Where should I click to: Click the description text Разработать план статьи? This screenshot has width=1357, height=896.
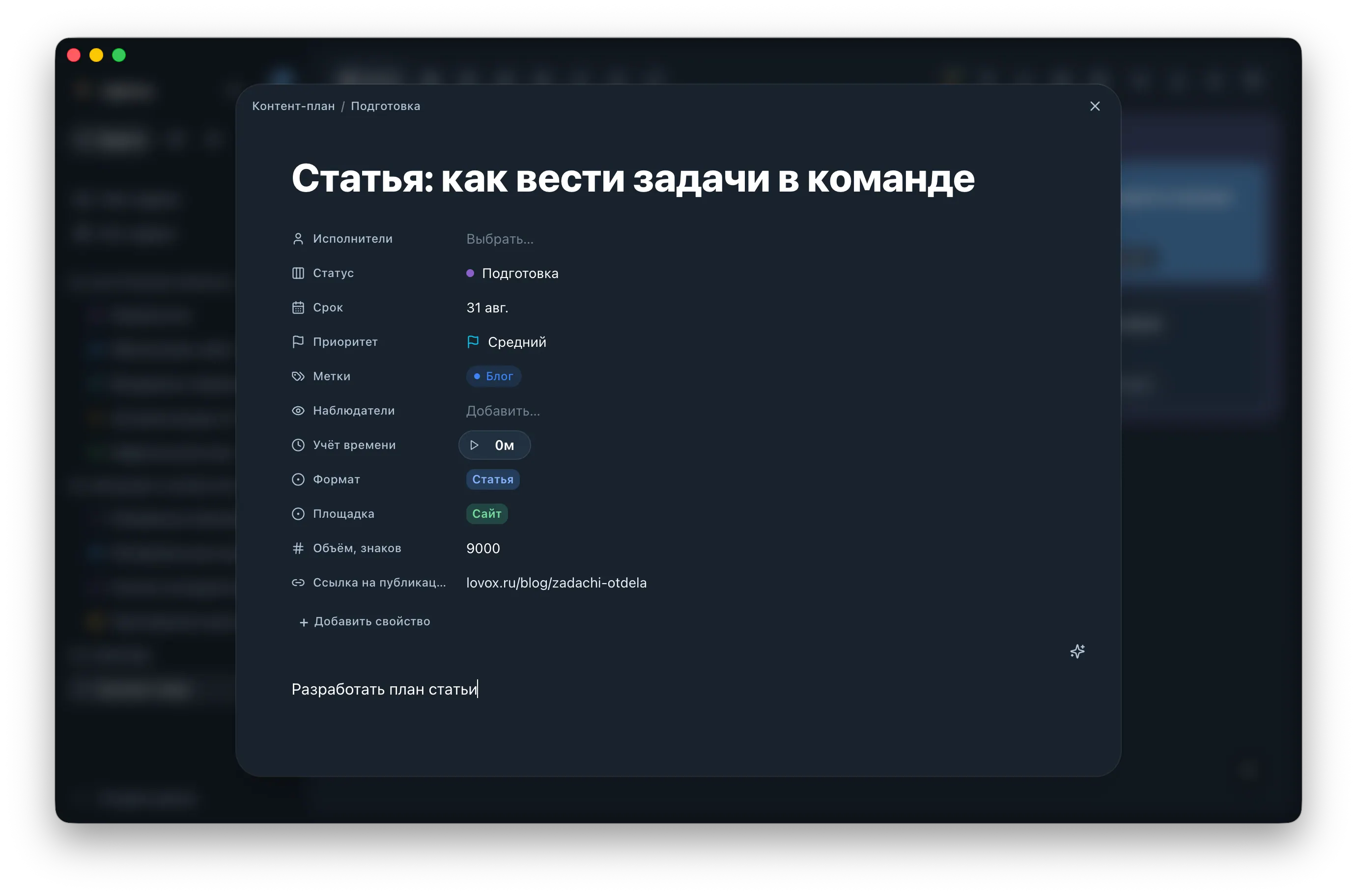click(384, 689)
